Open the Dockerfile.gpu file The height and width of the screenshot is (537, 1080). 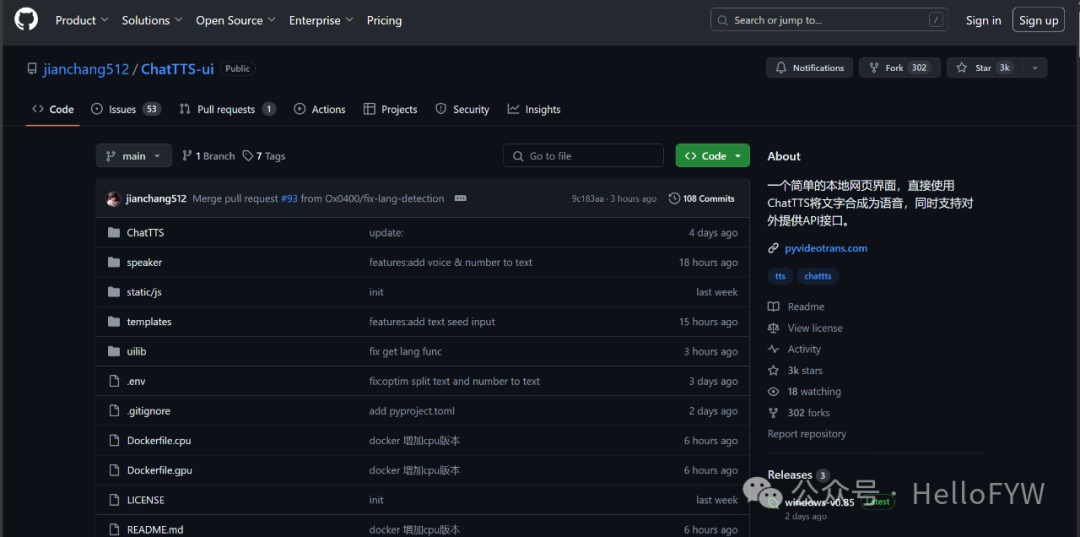click(x=159, y=470)
